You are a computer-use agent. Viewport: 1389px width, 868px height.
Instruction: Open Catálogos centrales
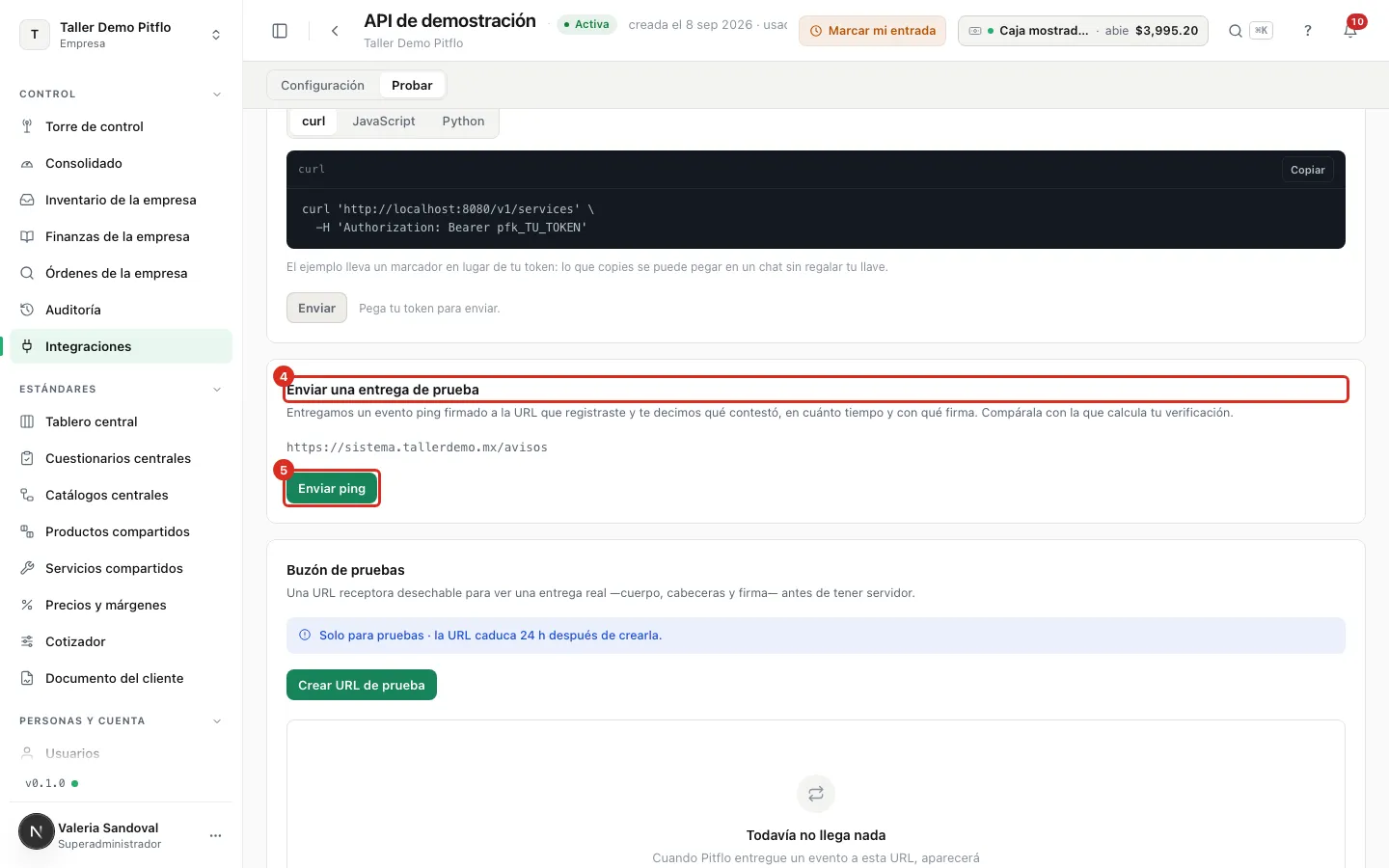[121, 495]
